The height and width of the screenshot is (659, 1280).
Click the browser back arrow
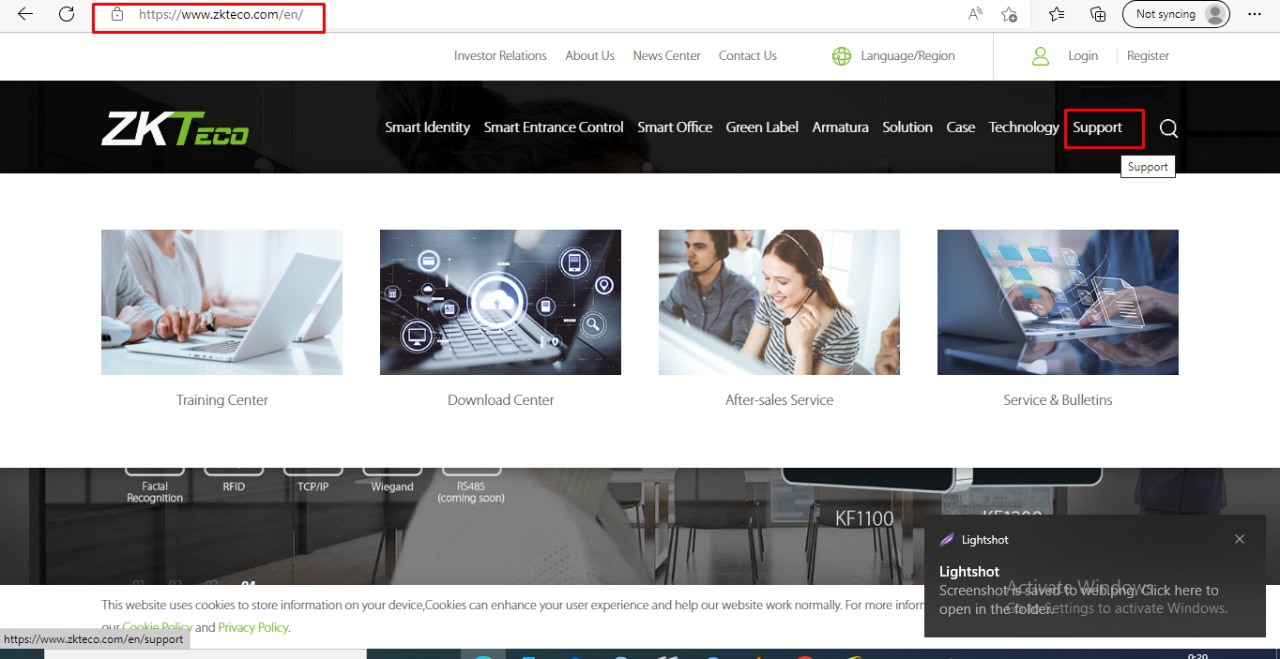pos(25,14)
